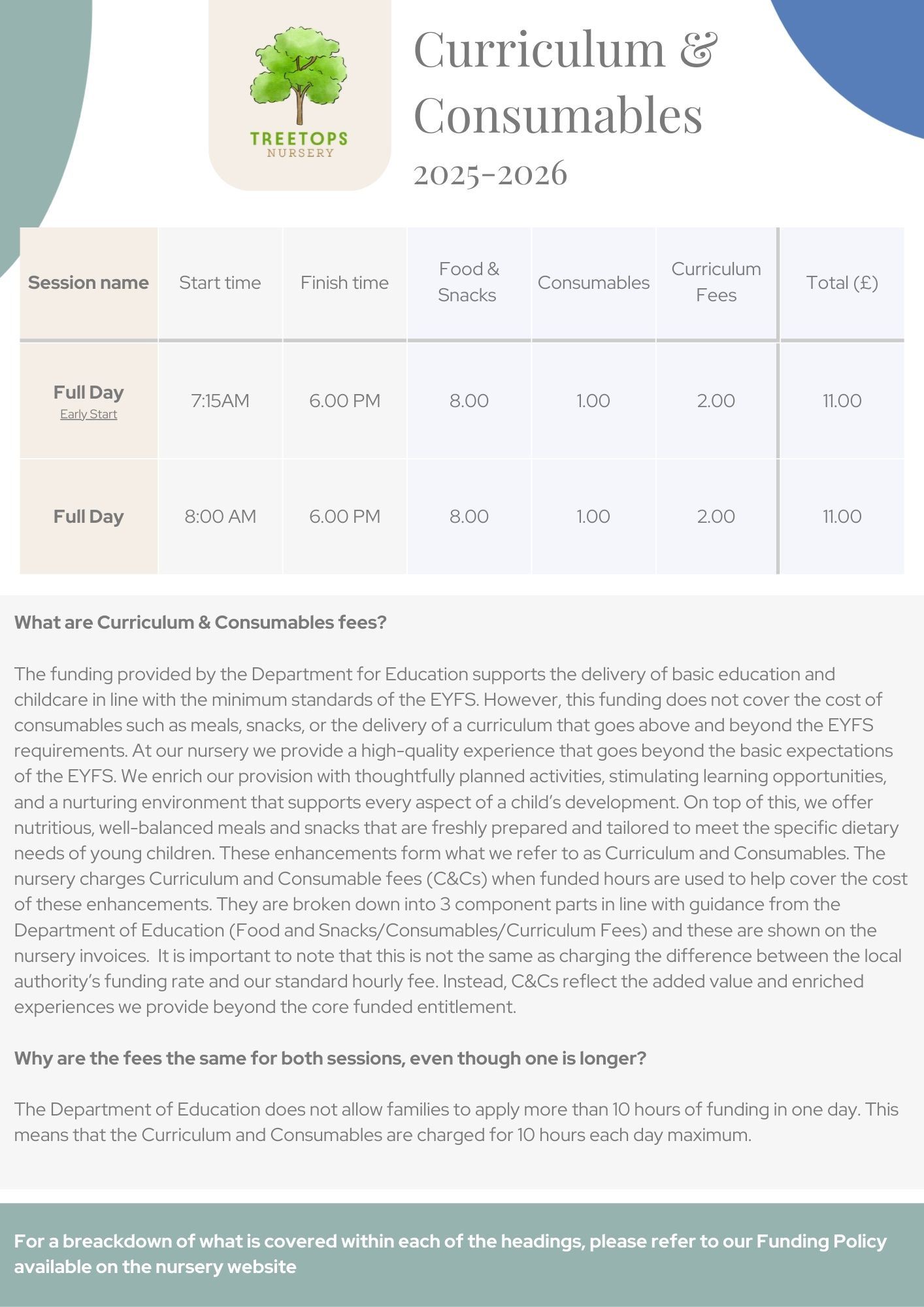Screen dimensions: 924x1307
Task: Click the Finish time column header
Action: (x=344, y=282)
